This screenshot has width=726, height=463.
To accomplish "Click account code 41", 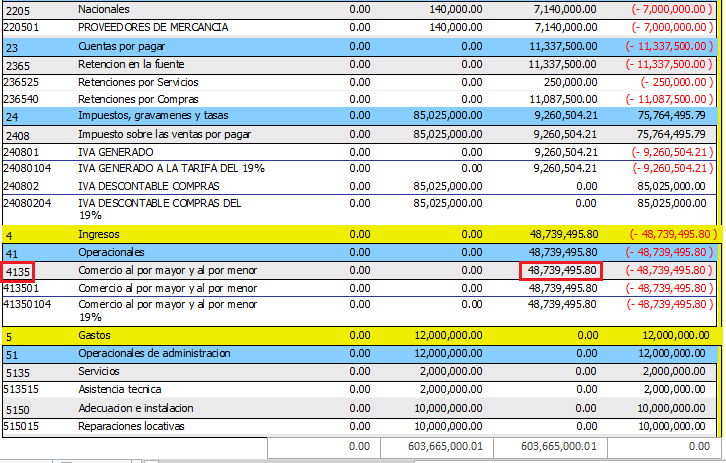I will pos(12,254).
